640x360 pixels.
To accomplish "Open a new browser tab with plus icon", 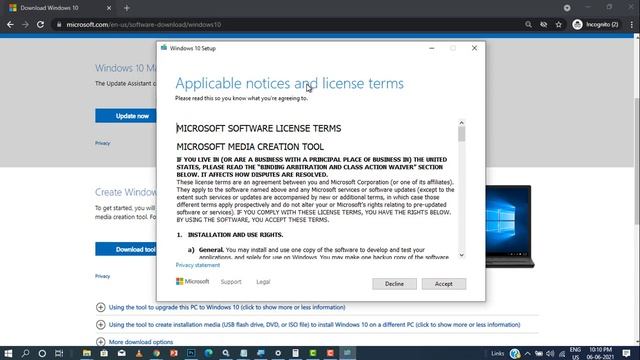I will pos(127,8).
